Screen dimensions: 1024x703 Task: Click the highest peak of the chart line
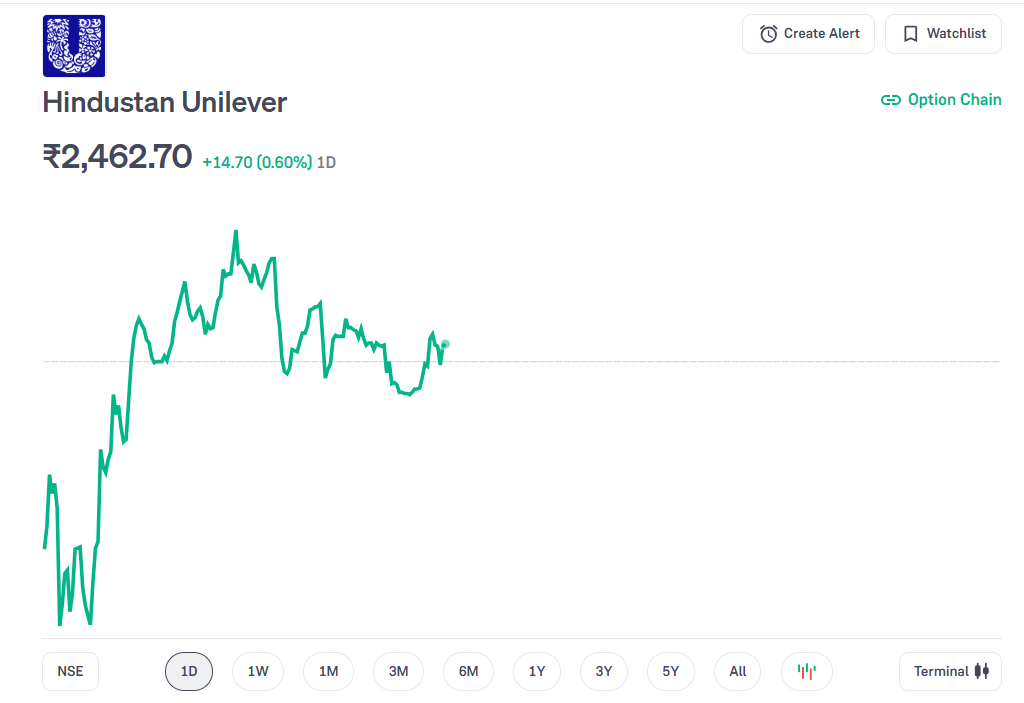tap(235, 232)
